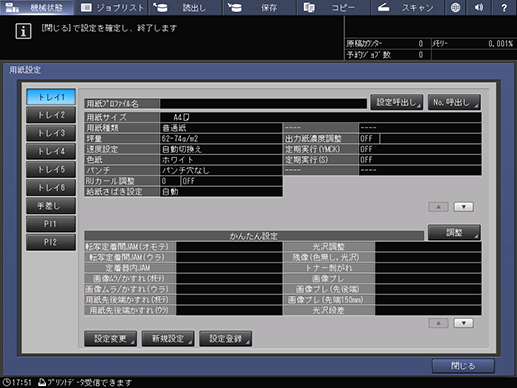Click the 設定変更 change settings button
Image resolution: width=517 pixels, height=388 pixels.
pos(110,339)
